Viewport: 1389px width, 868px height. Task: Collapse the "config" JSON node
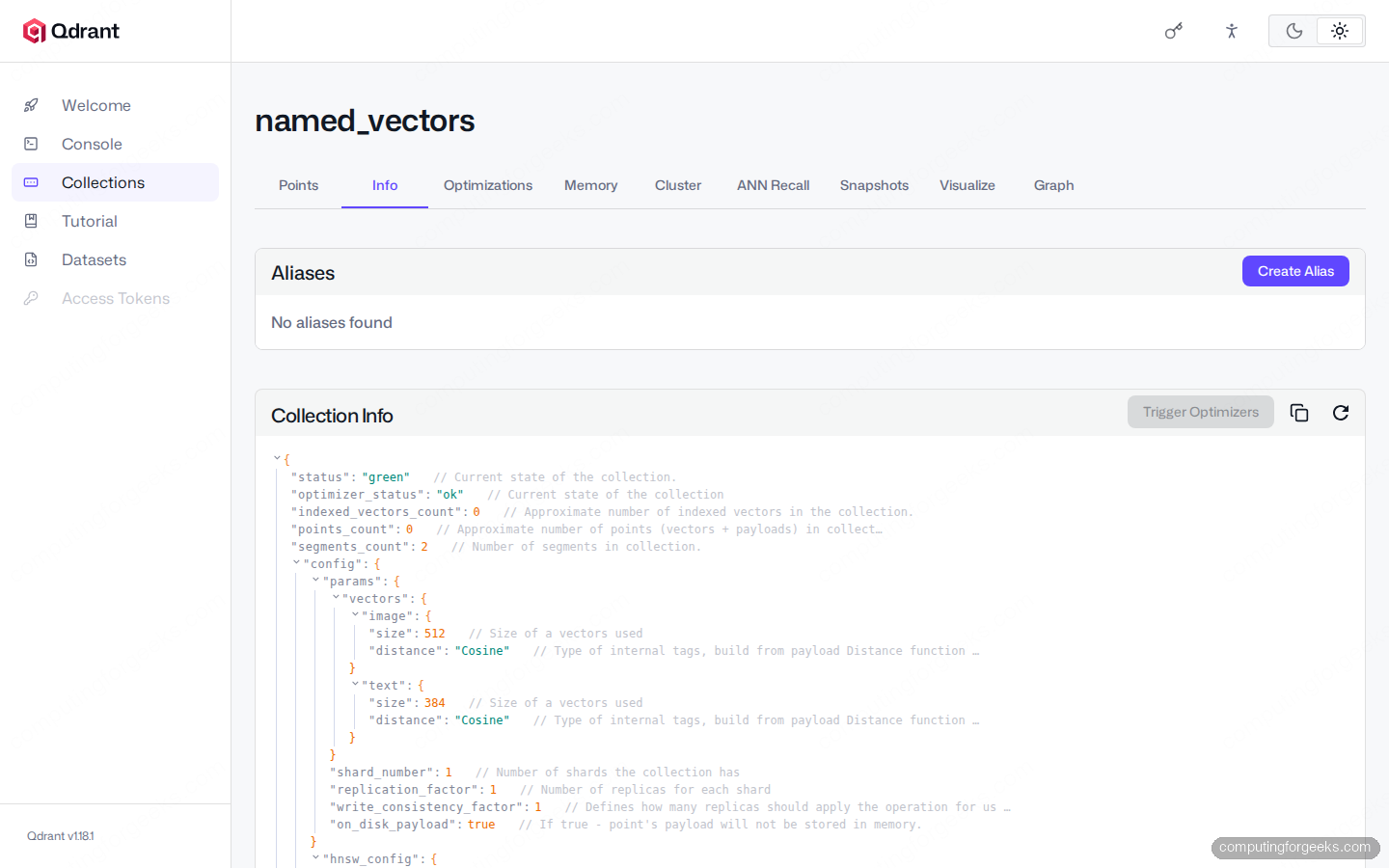click(x=296, y=563)
